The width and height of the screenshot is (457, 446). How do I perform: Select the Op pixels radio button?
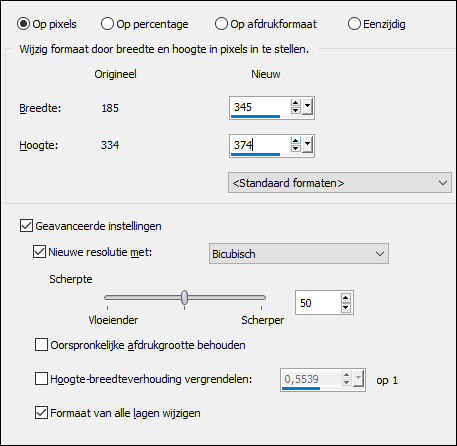tap(23, 24)
